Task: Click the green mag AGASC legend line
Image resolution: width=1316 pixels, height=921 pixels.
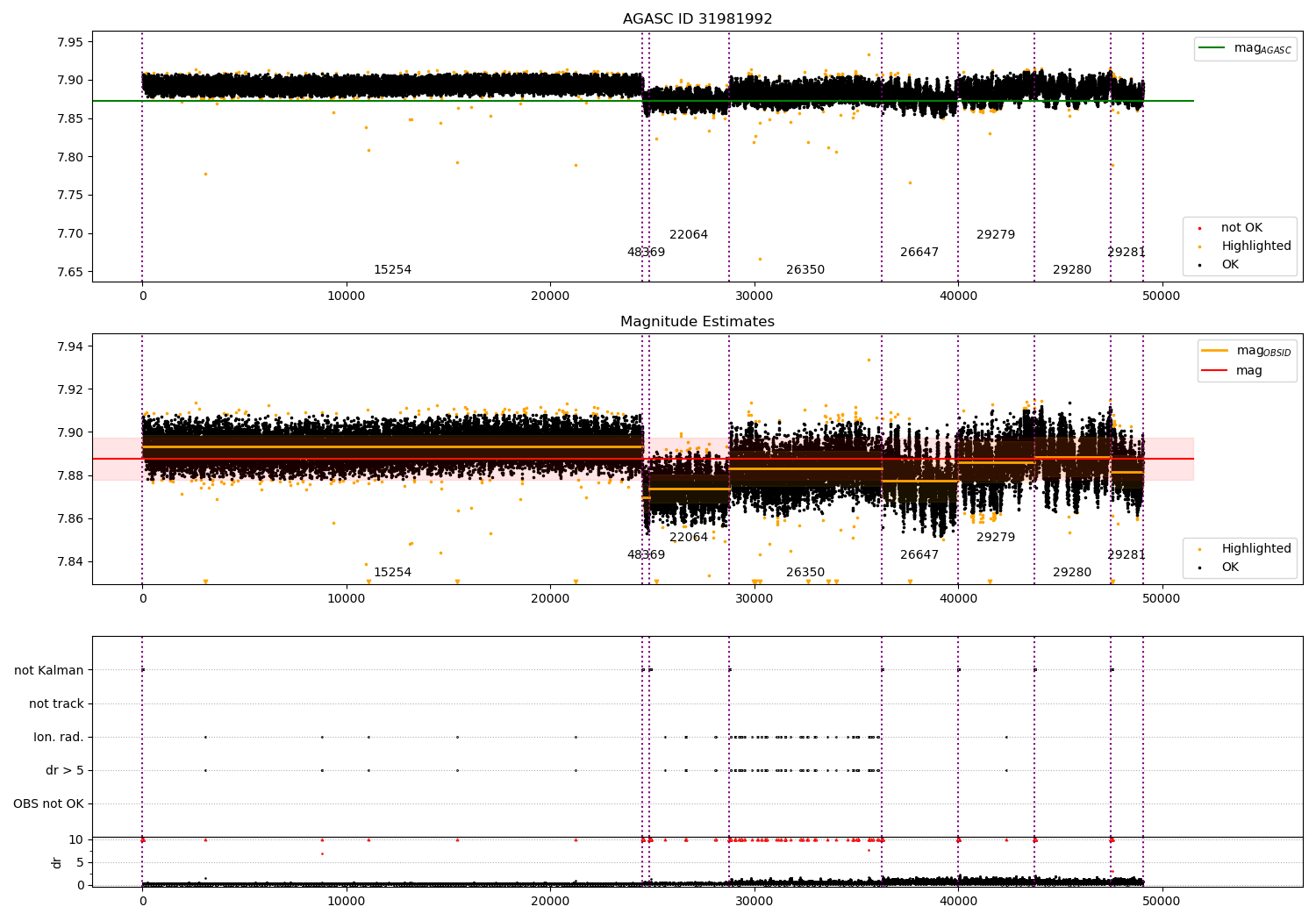Action: tap(1213, 48)
